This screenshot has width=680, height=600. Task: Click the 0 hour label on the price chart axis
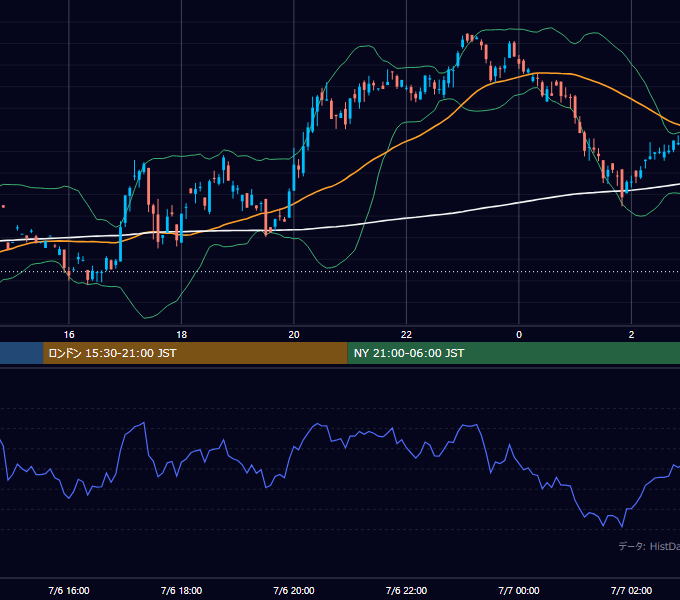pos(519,335)
